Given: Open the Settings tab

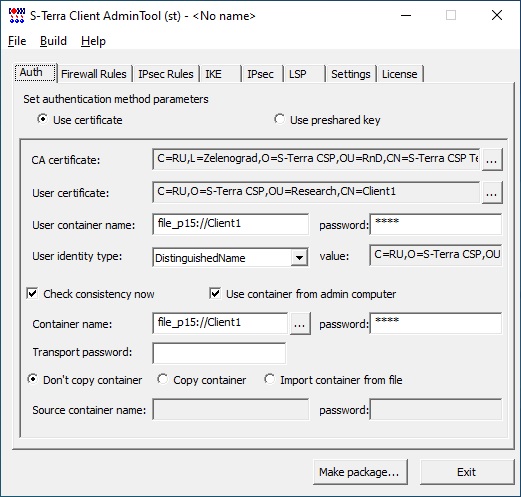Looking at the screenshot, I should click(x=351, y=74).
